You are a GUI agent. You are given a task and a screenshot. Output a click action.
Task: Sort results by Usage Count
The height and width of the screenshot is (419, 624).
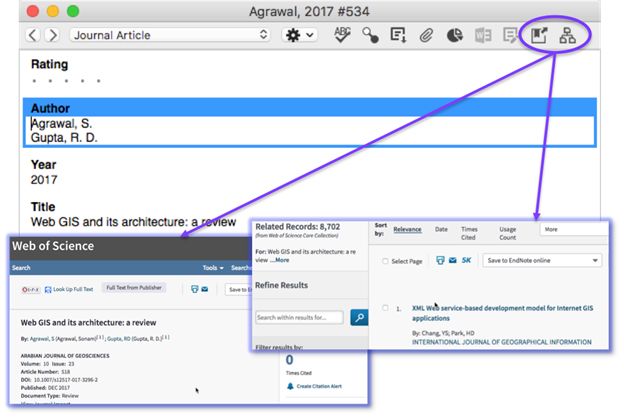(x=507, y=234)
